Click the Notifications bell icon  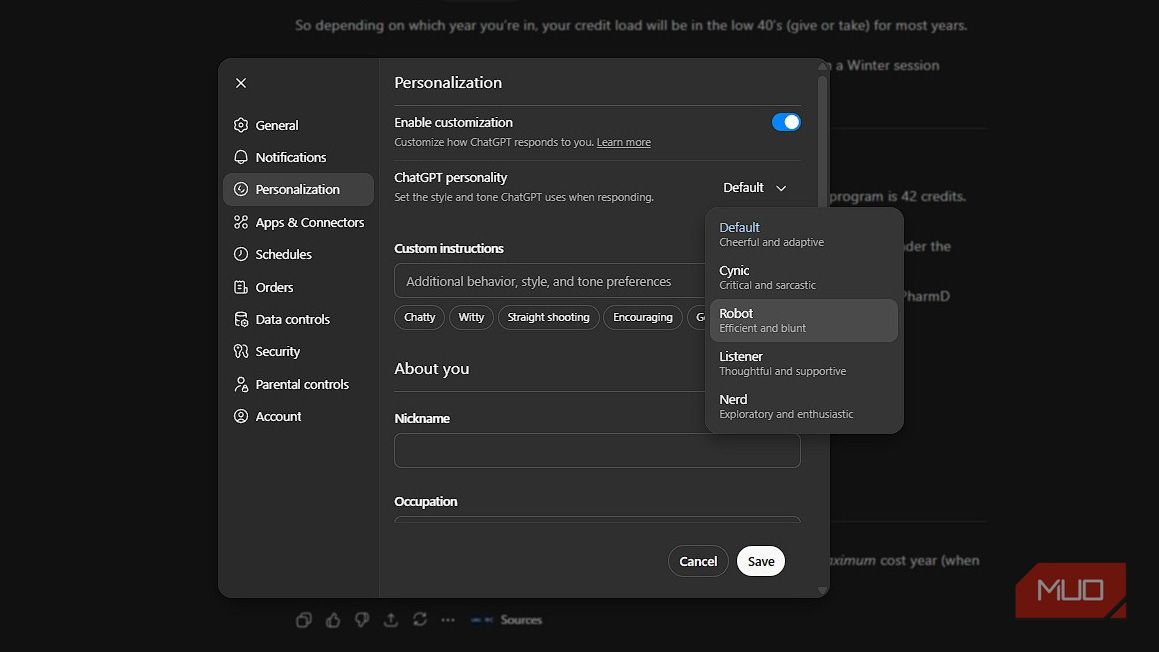241,157
